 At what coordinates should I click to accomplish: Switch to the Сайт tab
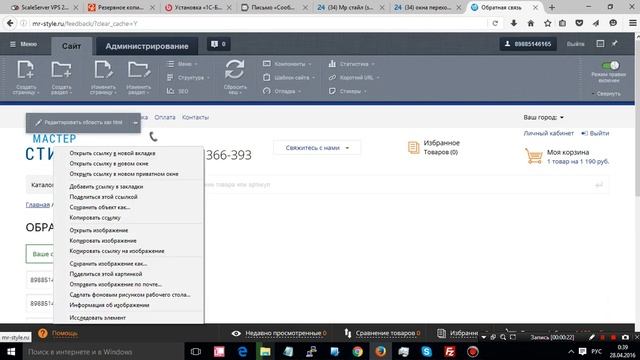click(x=71, y=46)
